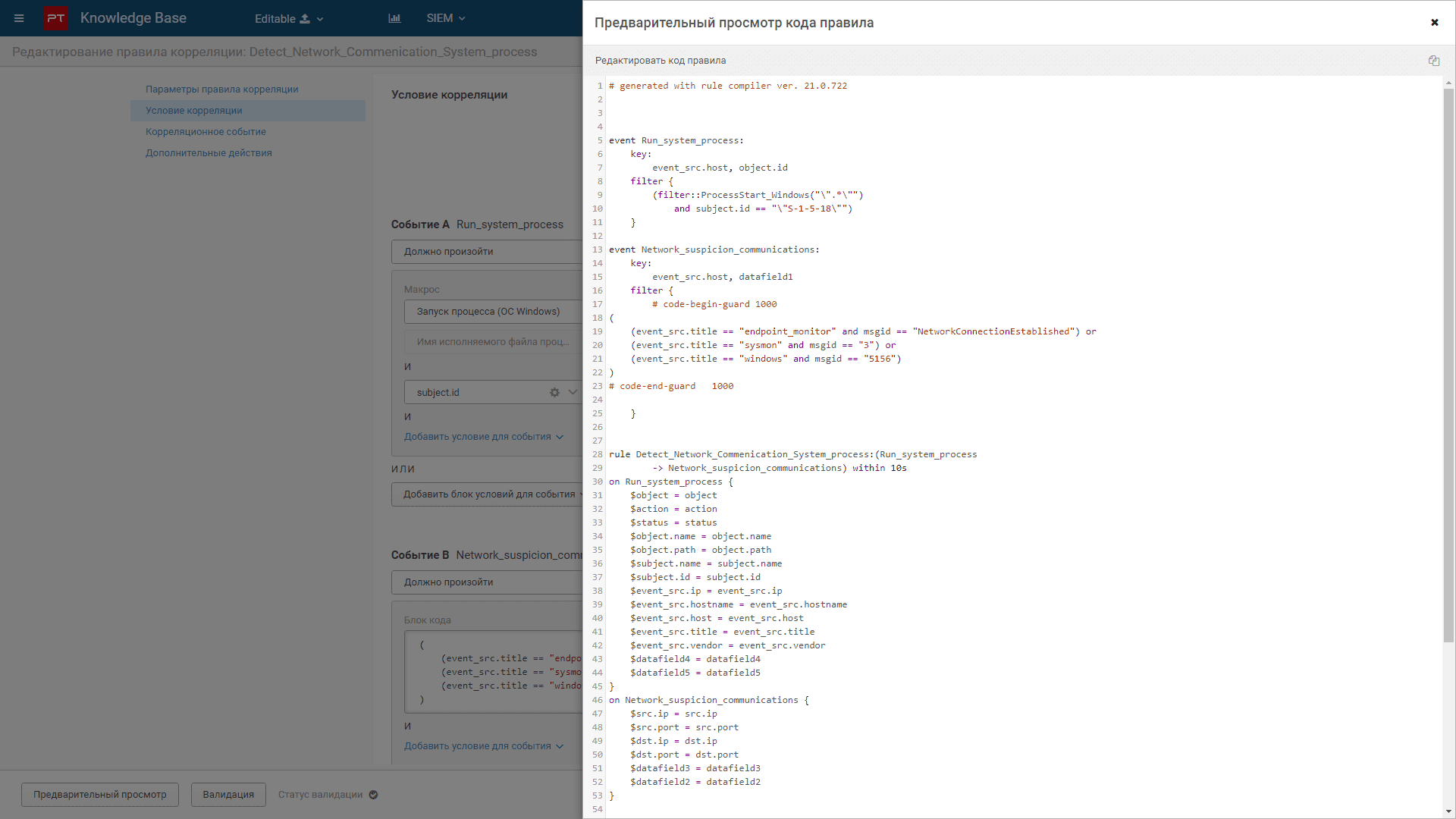Open the hamburger main menu
The width and height of the screenshot is (1456, 819).
coord(19,18)
